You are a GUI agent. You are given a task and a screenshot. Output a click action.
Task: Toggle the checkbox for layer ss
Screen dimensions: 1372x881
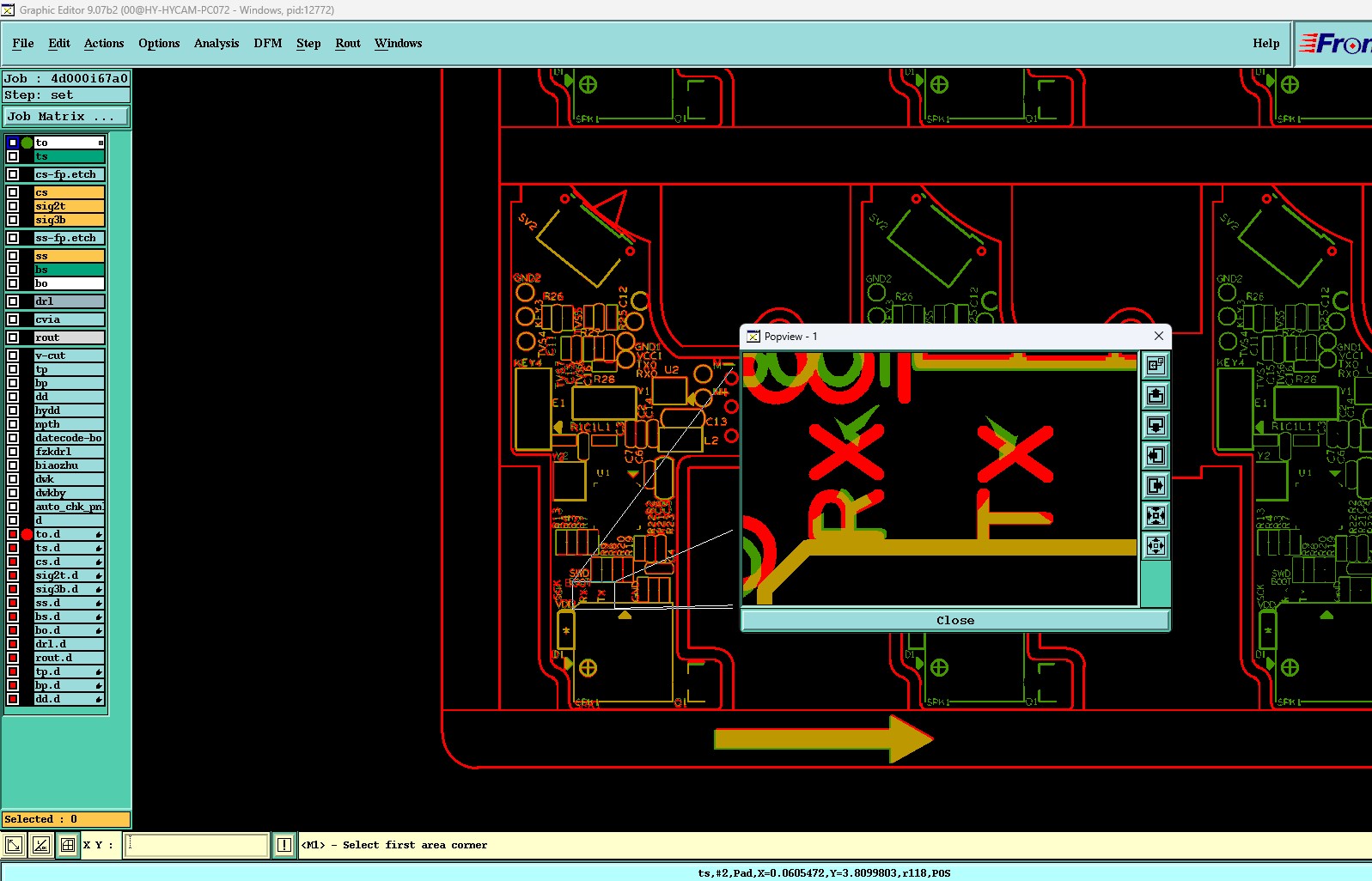pyautogui.click(x=13, y=256)
